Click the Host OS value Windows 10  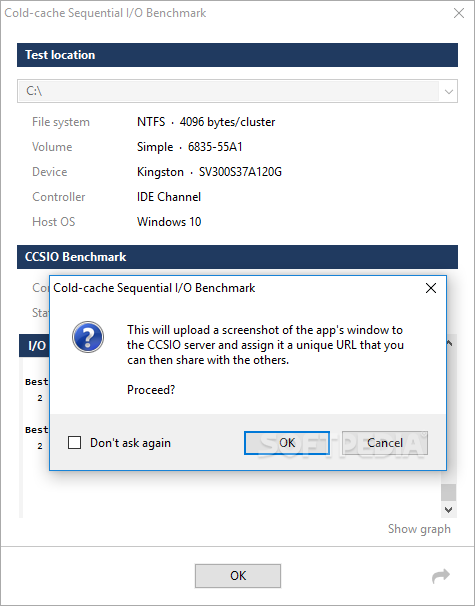(169, 222)
